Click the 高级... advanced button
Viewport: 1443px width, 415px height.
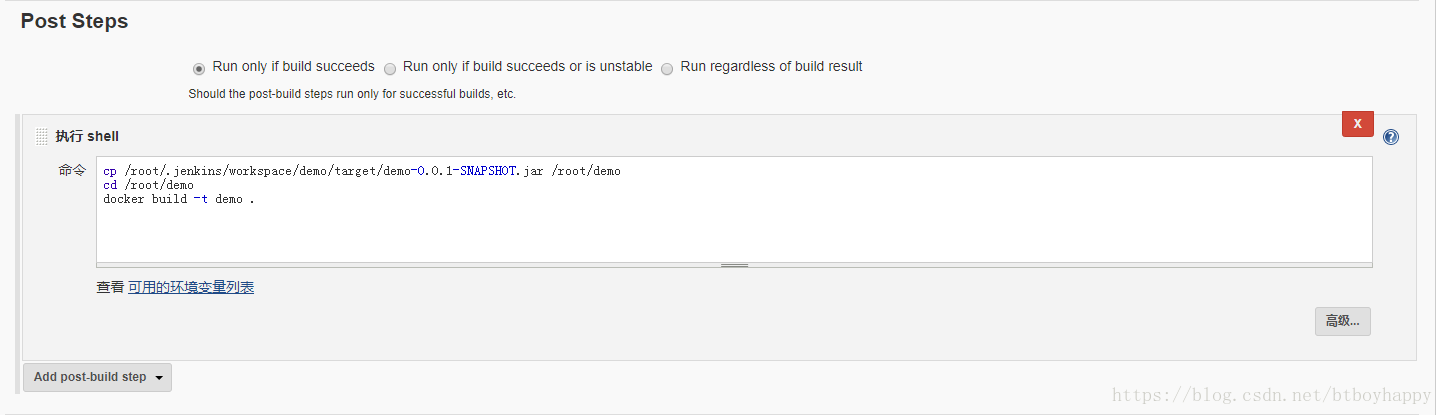tap(1342, 321)
